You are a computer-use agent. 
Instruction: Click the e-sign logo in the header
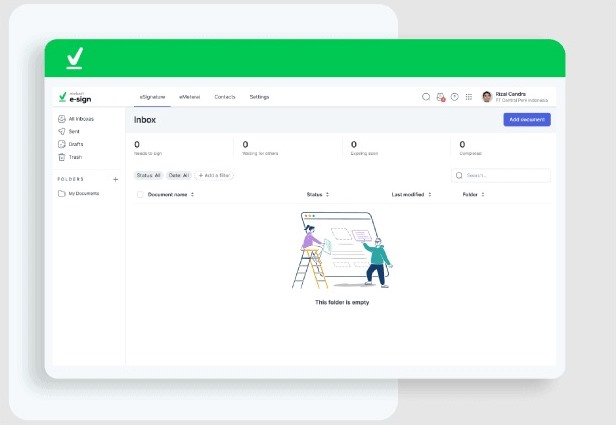[x=75, y=97]
